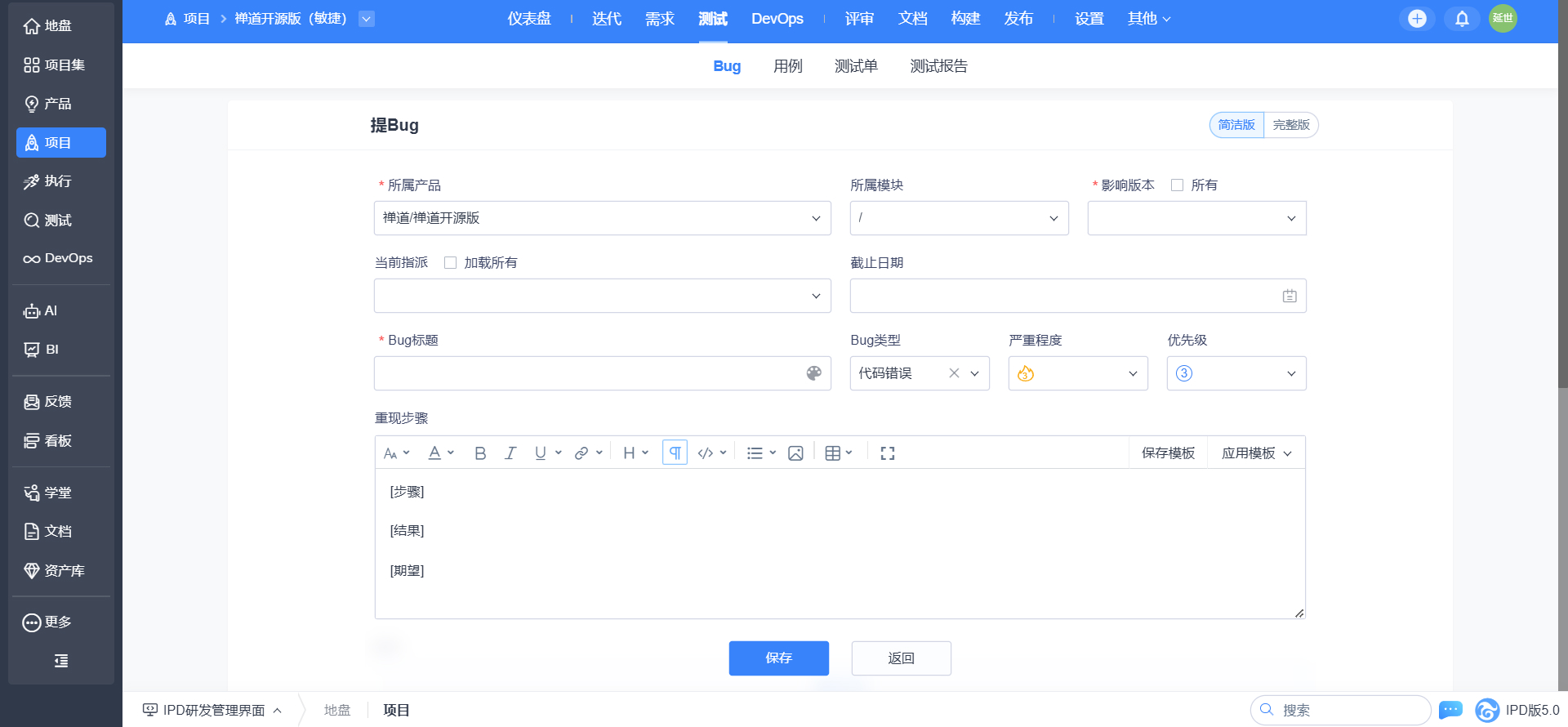Viewport: 1568px width, 727px height.
Task: Open the 所属产品 dropdown
Action: 603,218
